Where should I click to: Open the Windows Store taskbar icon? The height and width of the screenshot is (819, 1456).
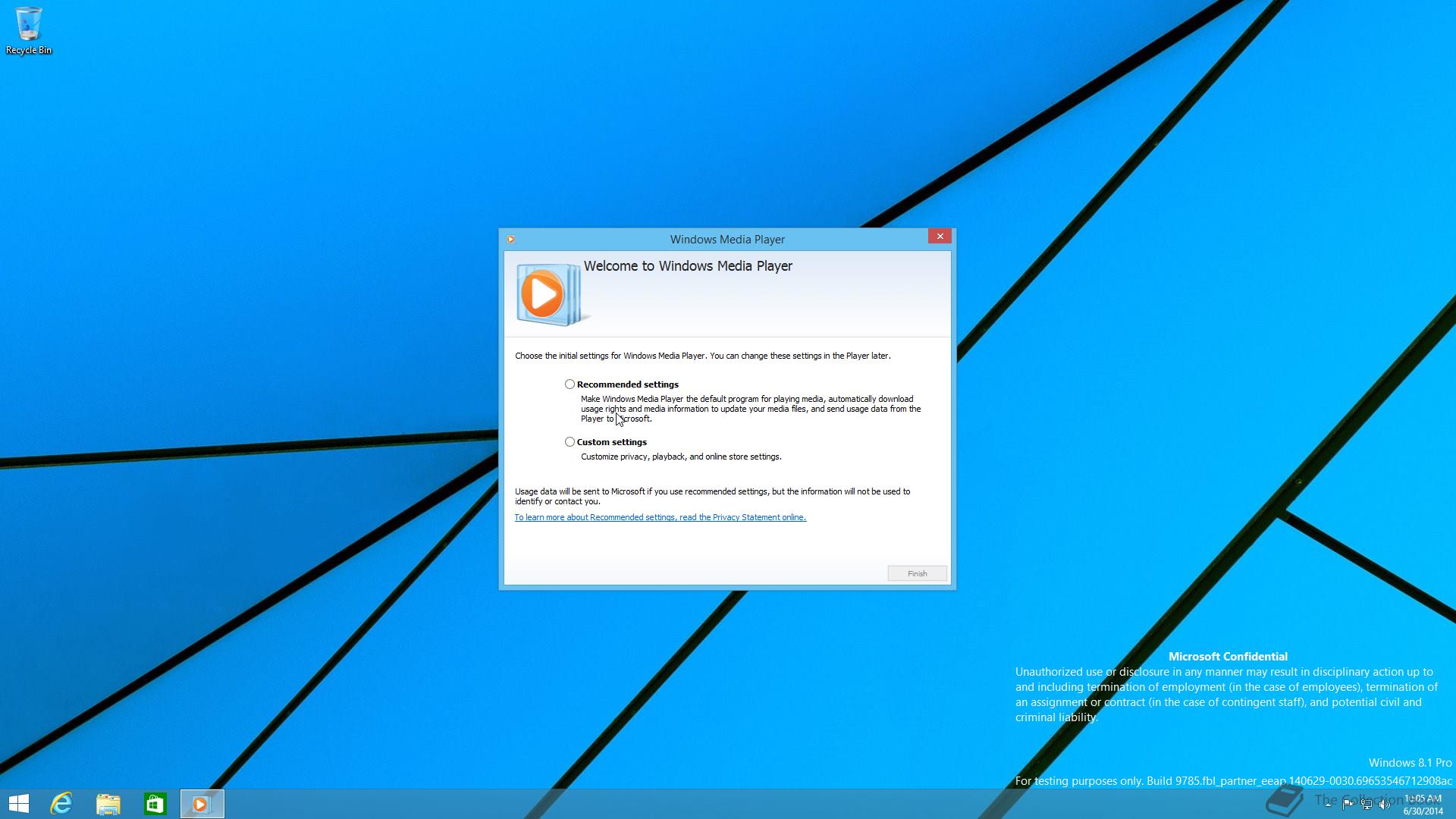(155, 804)
